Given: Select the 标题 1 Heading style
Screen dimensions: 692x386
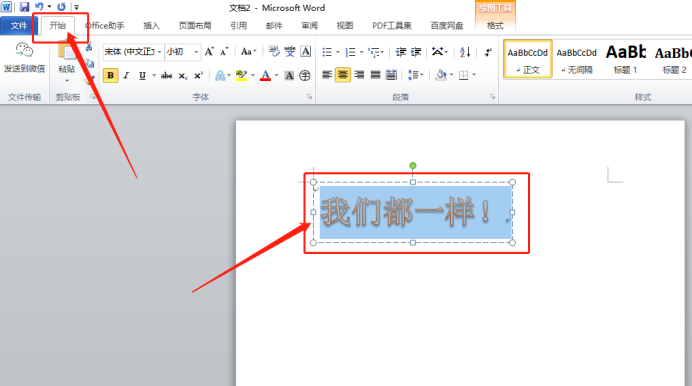Looking at the screenshot, I should point(625,59).
